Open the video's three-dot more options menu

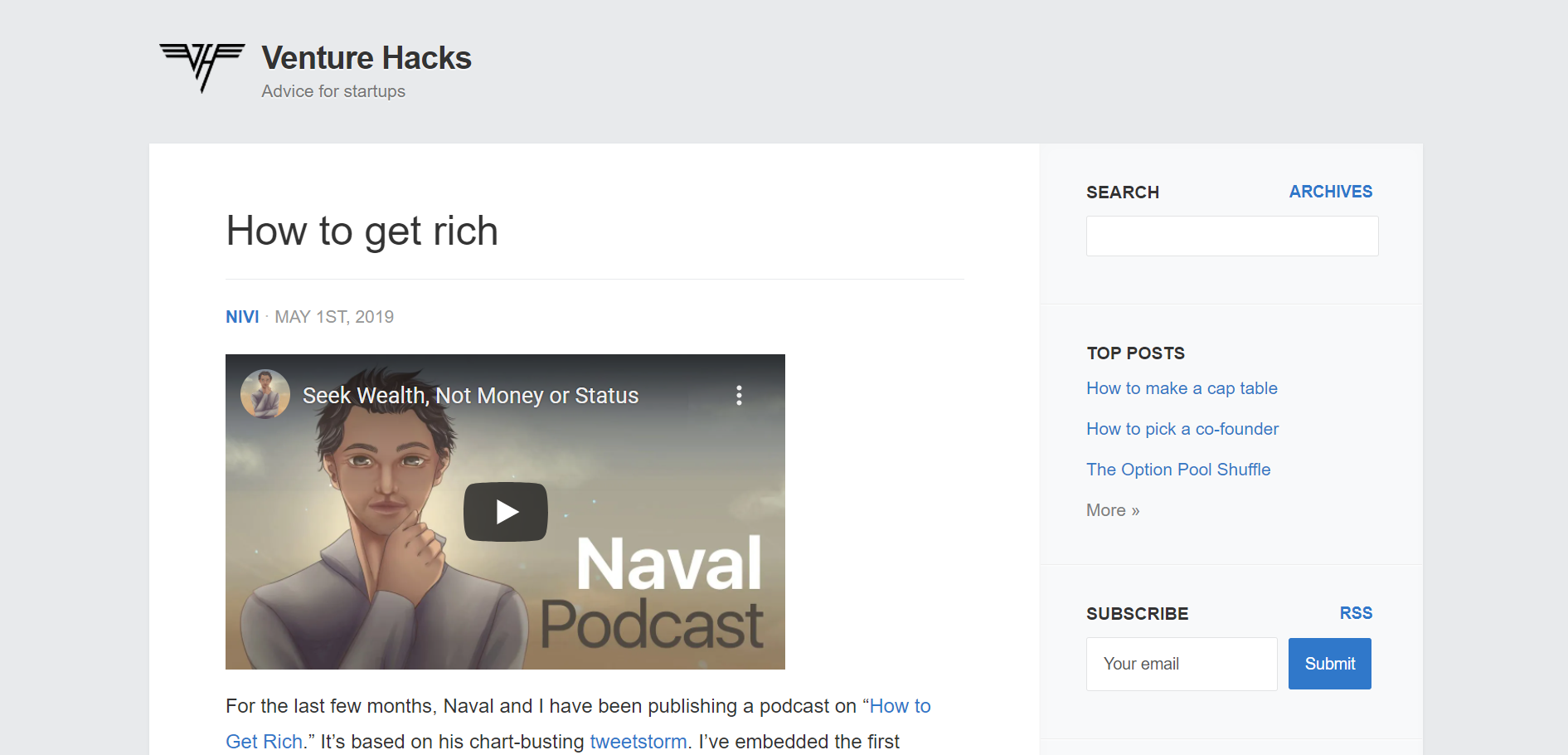pyautogui.click(x=739, y=395)
